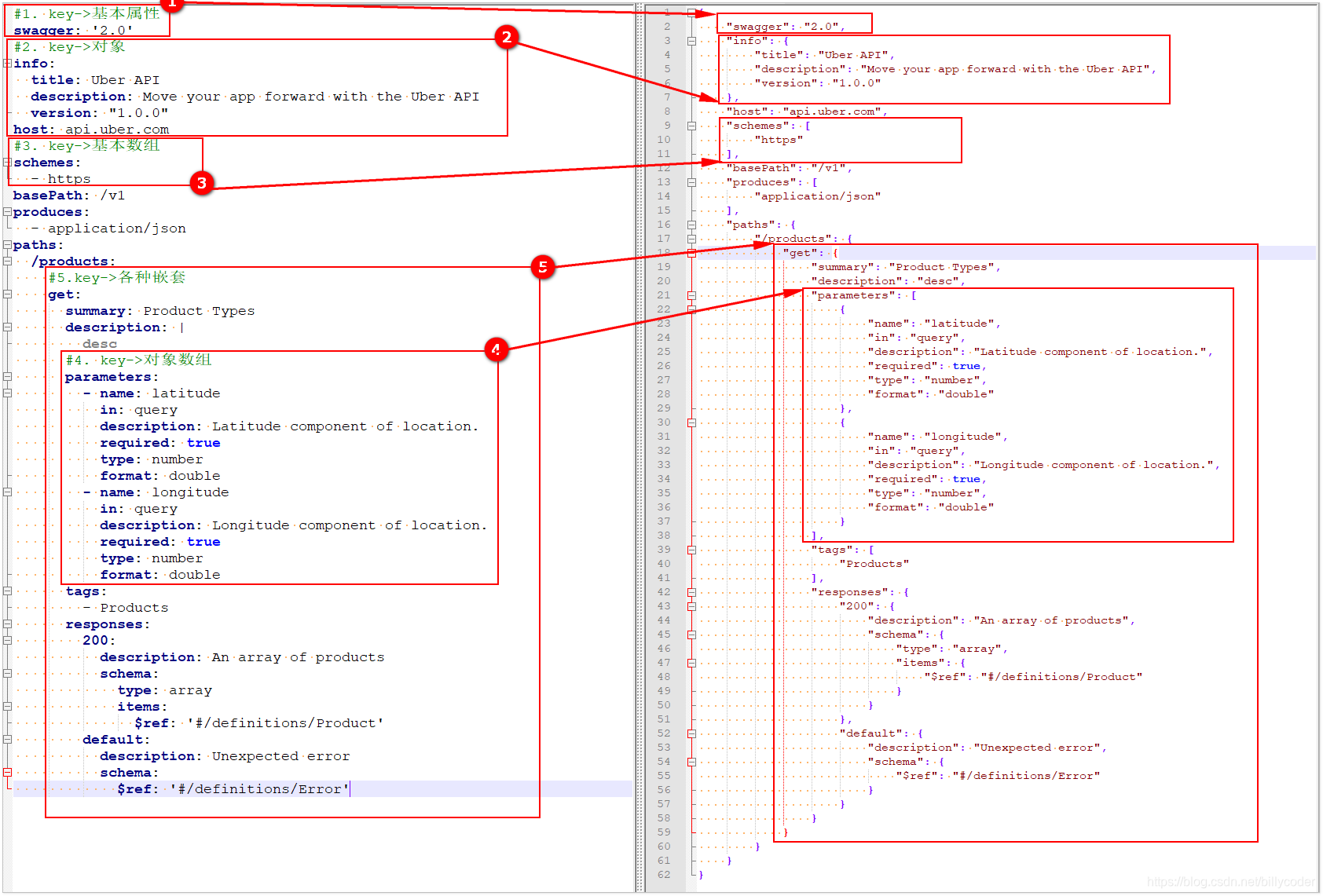
Task: Collapse the get block in YAML pane
Action: 7,294
